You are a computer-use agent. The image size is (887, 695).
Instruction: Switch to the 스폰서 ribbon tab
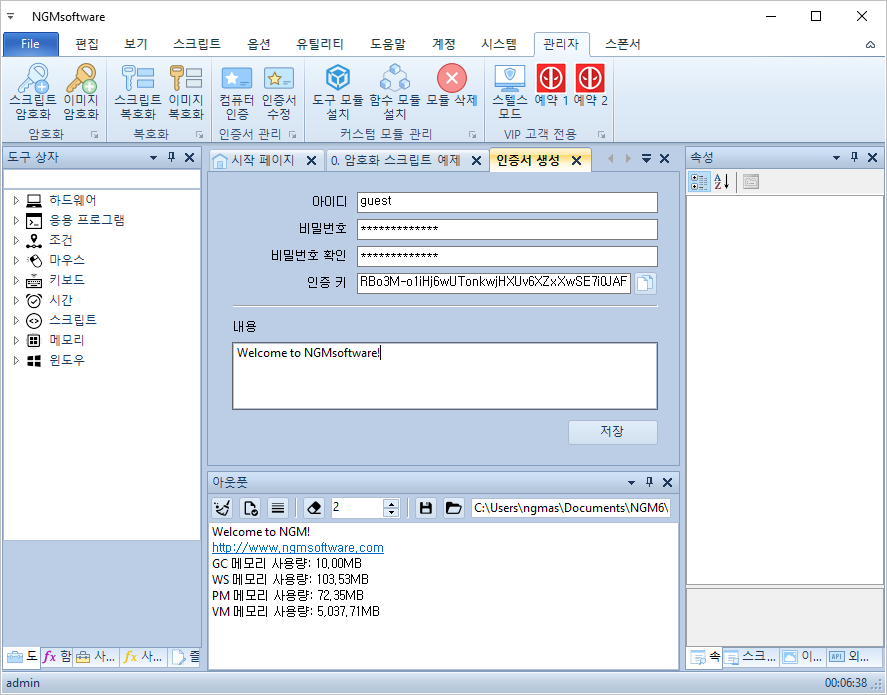coord(622,44)
